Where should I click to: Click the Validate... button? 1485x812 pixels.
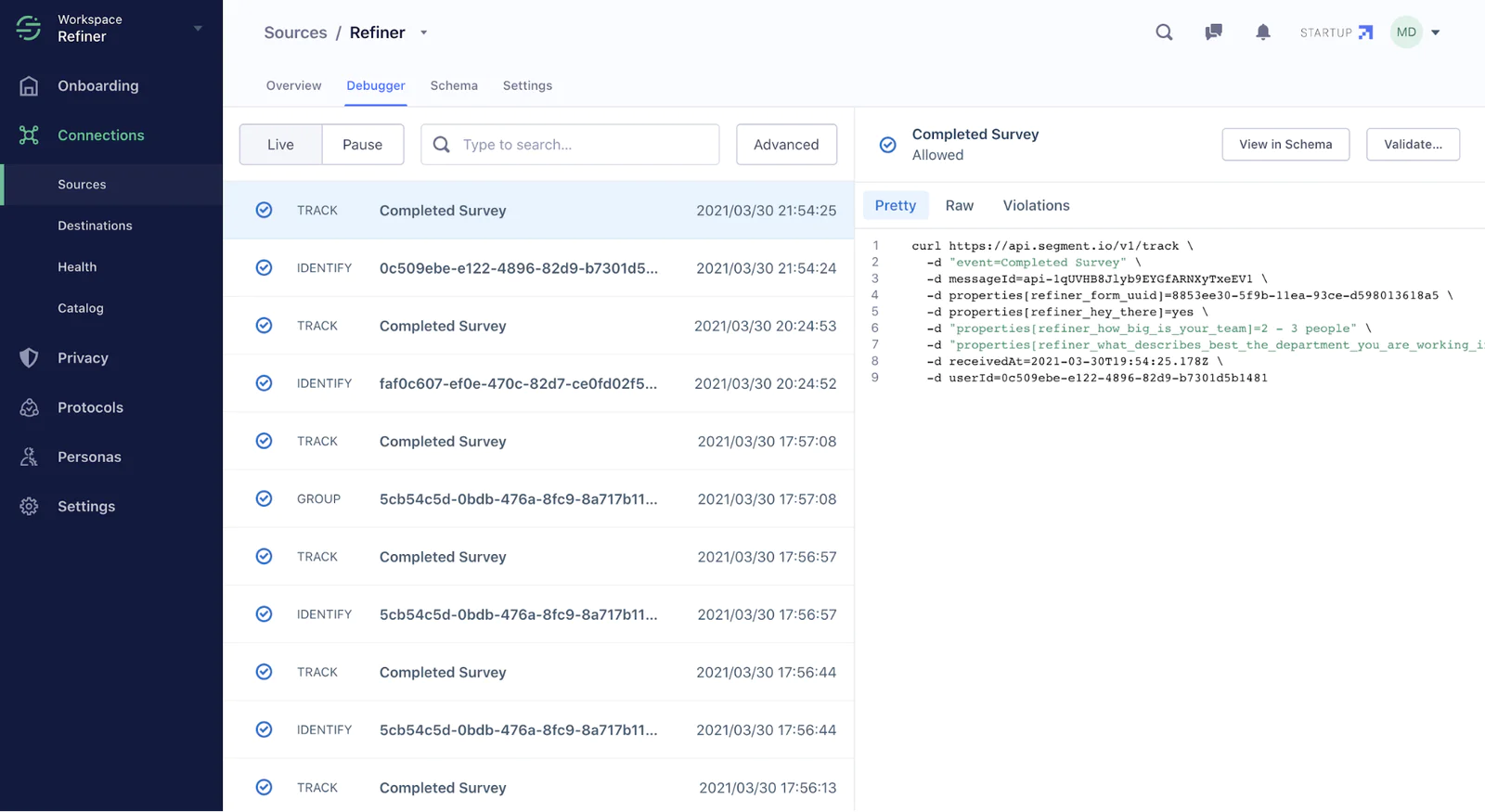coord(1413,145)
